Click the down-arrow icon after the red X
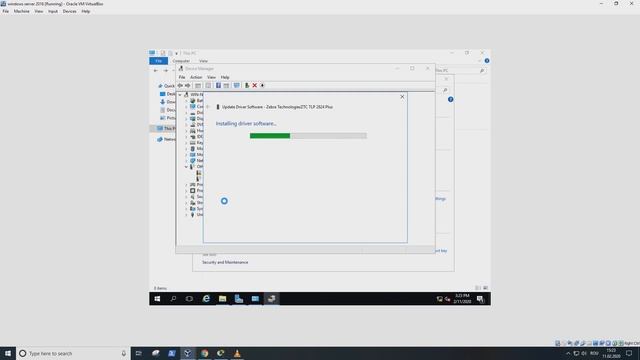Image resolution: width=640 pixels, height=360 pixels. click(x=262, y=85)
